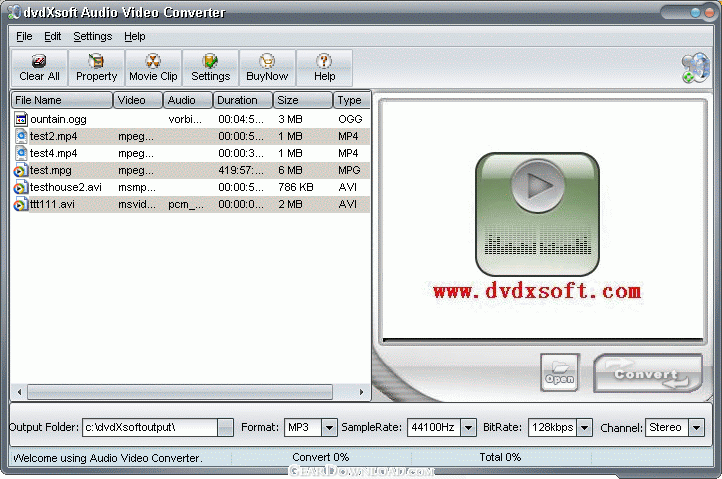Sort by Audio column header

188,100
